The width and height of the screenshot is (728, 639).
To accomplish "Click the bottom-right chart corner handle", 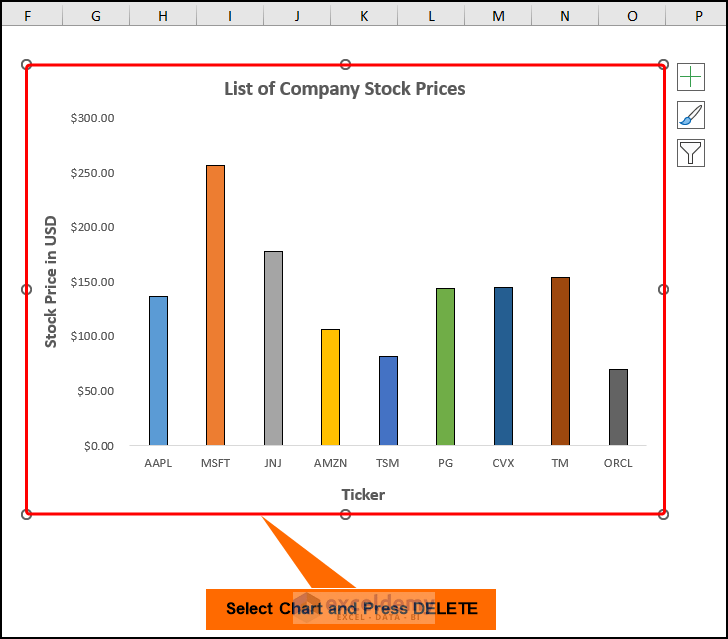I will coord(663,514).
